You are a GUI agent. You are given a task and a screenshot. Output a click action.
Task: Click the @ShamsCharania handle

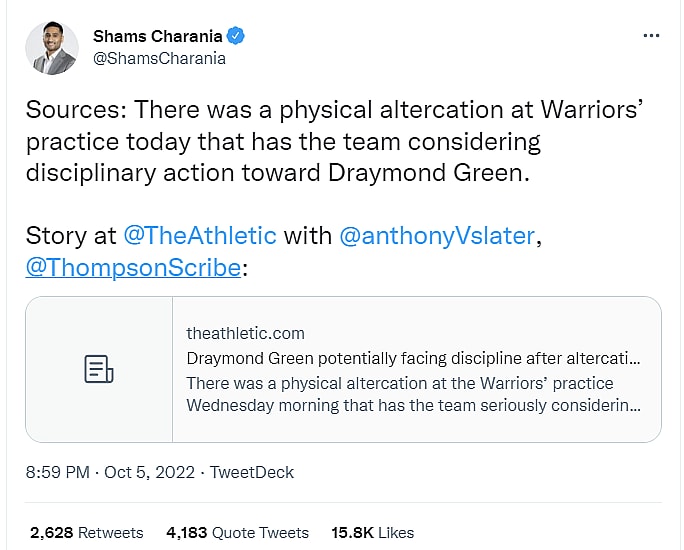[159, 58]
